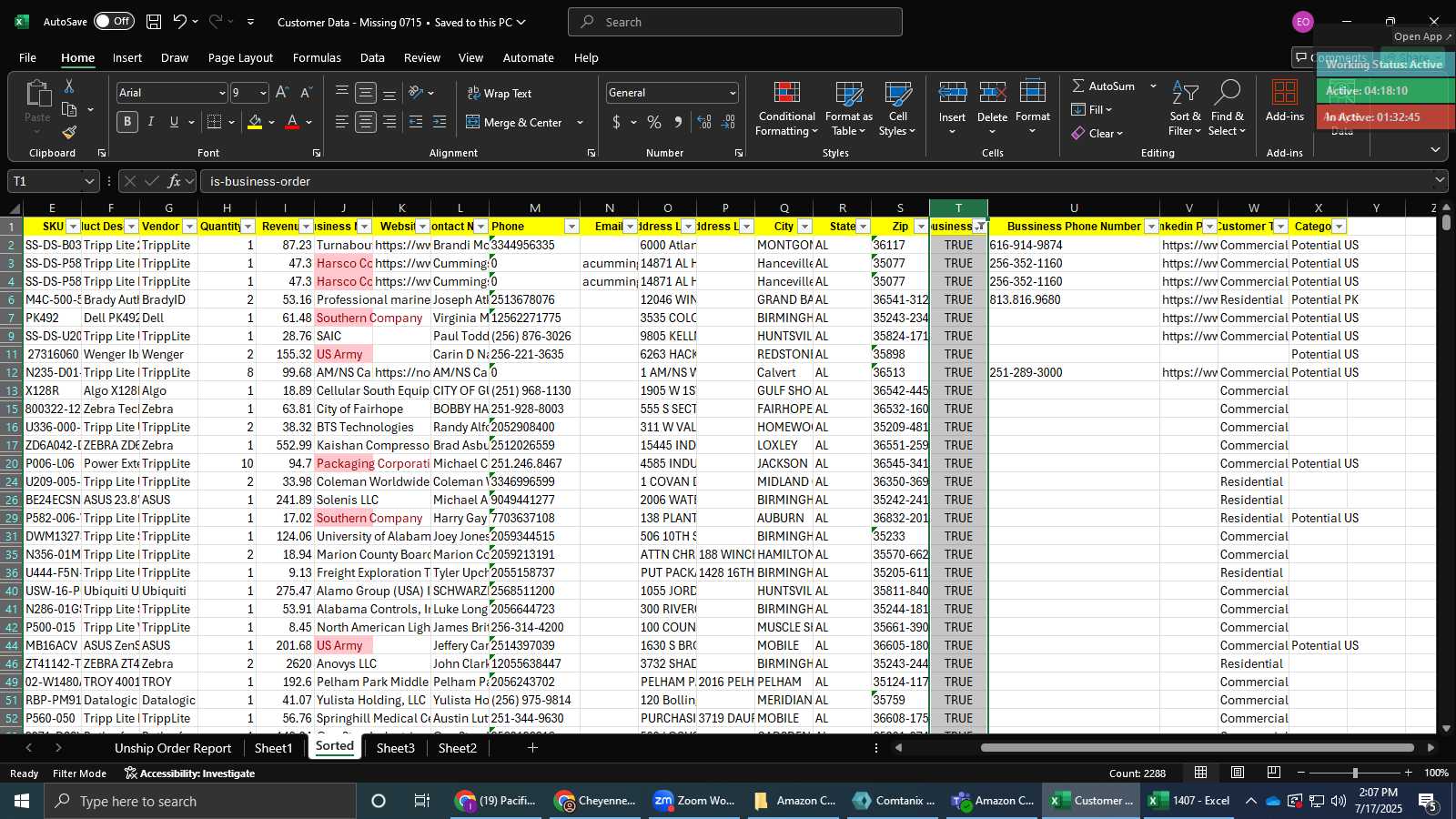Click Merge & Center button

point(514,122)
